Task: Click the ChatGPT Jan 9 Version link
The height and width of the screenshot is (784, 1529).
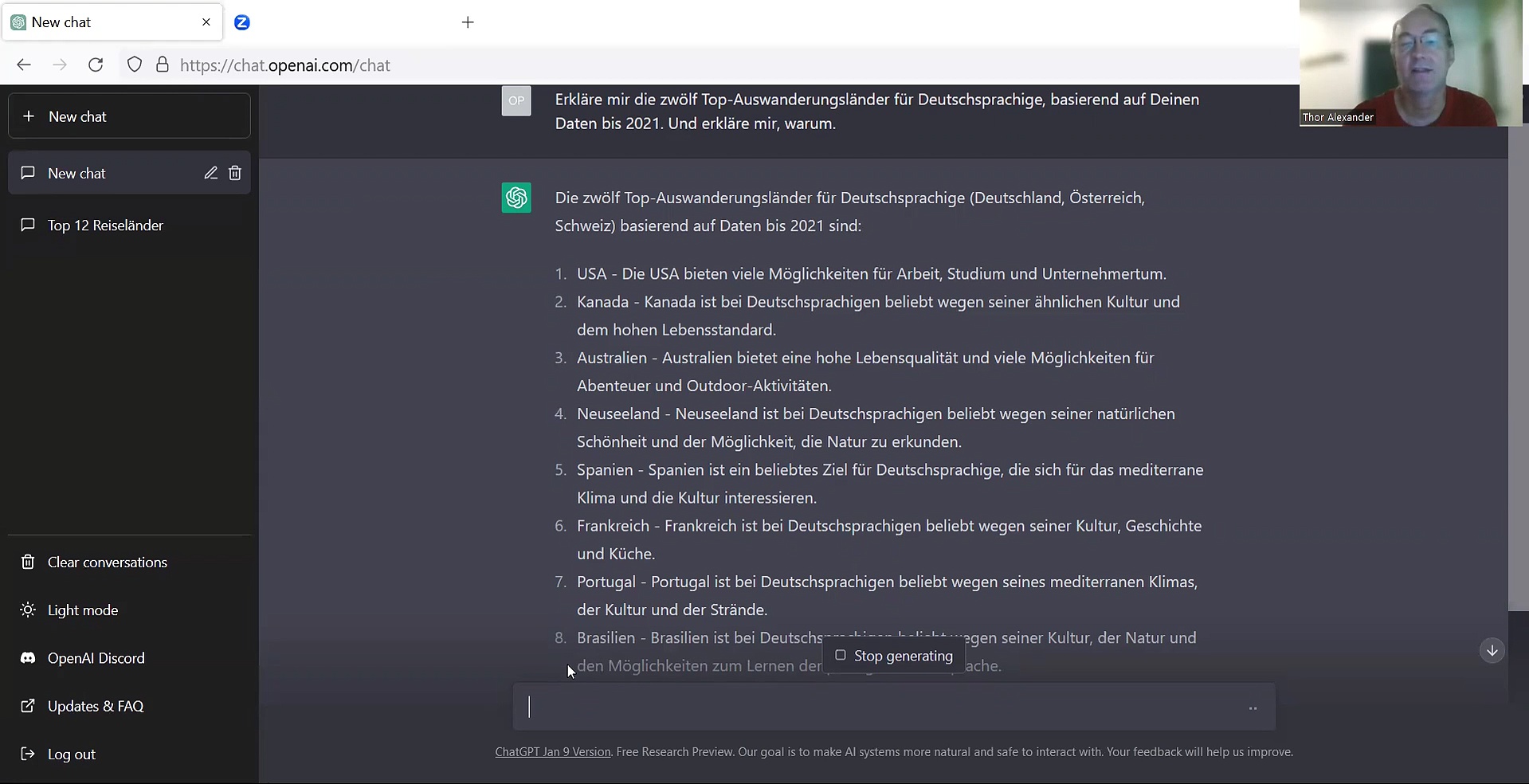Action: pyautogui.click(x=552, y=752)
